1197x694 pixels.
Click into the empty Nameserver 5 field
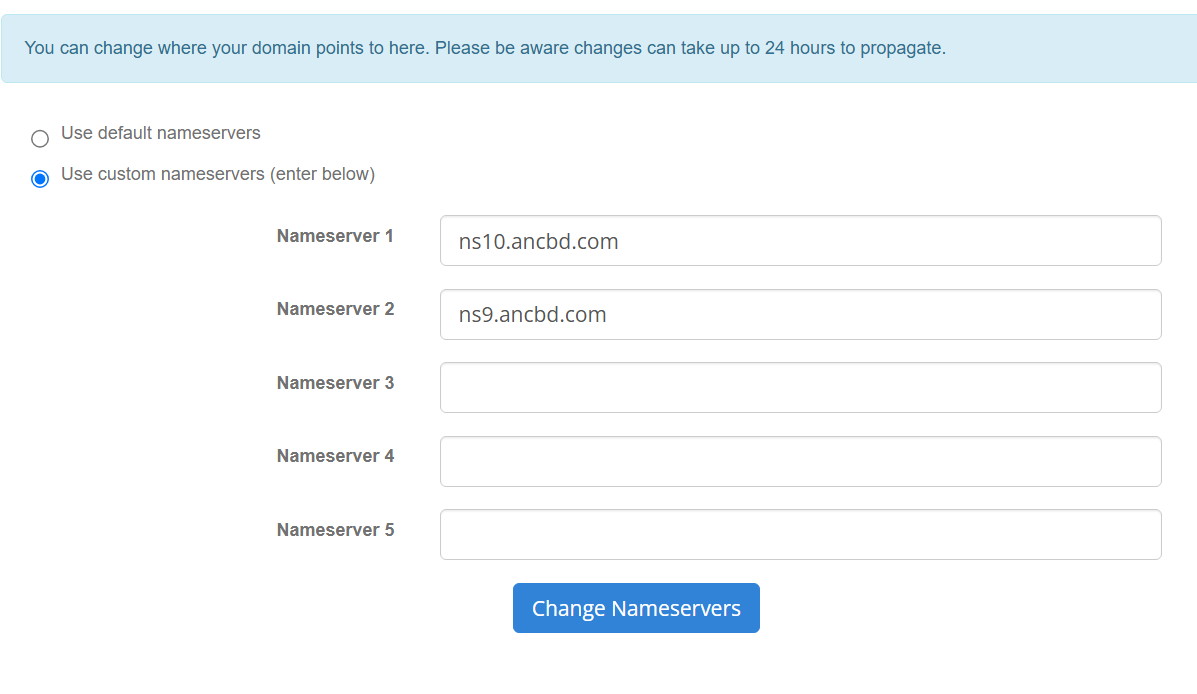801,534
